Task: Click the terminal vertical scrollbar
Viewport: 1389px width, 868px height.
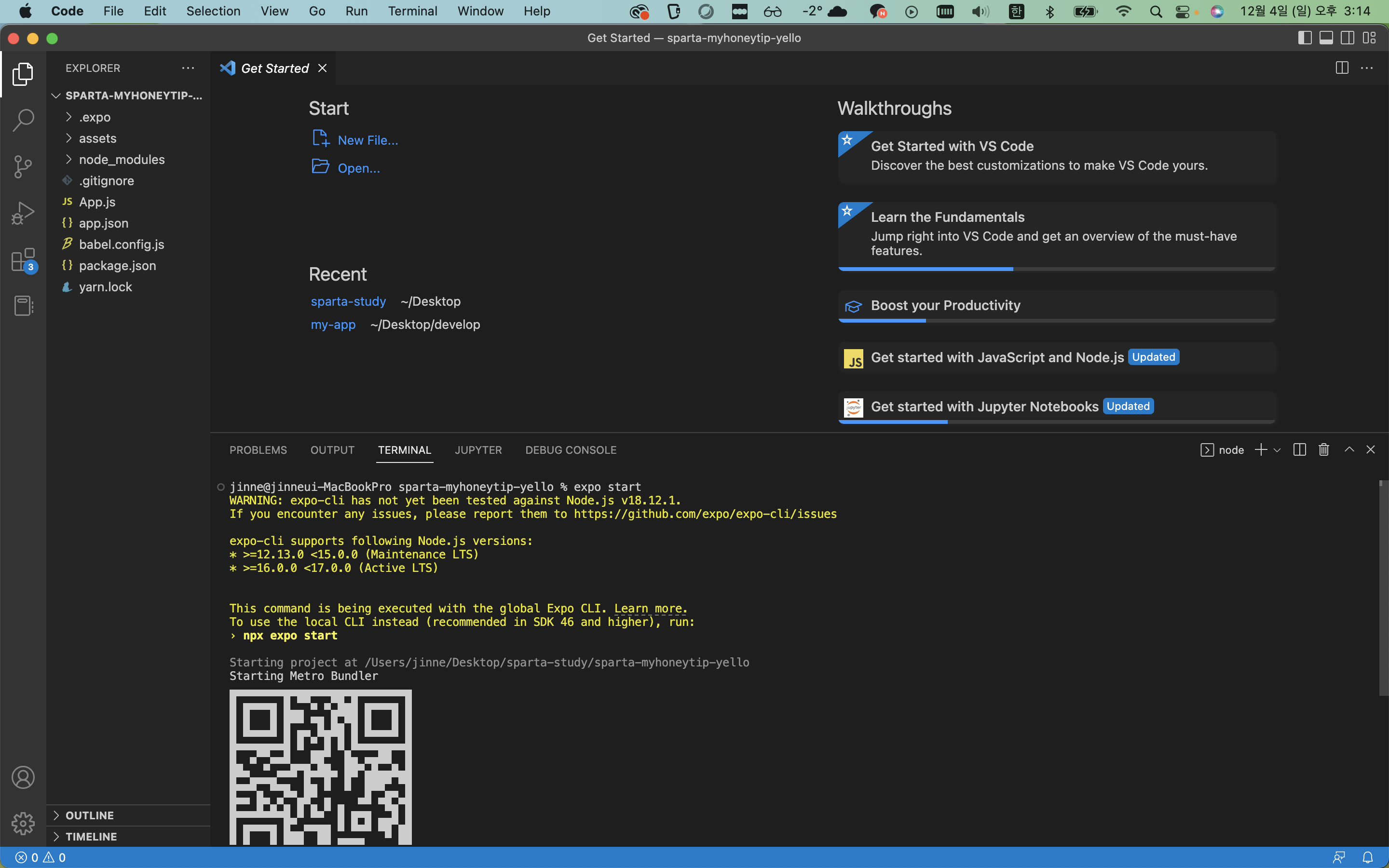Action: point(1383,588)
